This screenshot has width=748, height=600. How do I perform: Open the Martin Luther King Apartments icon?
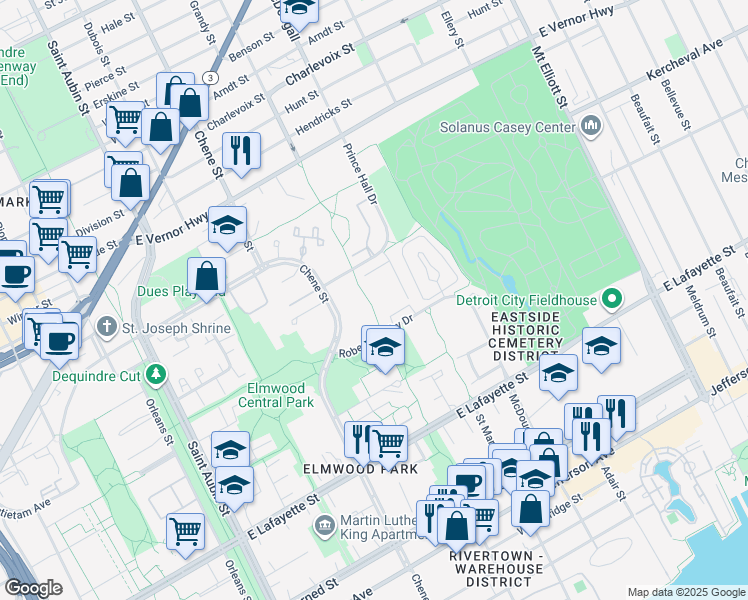[324, 525]
